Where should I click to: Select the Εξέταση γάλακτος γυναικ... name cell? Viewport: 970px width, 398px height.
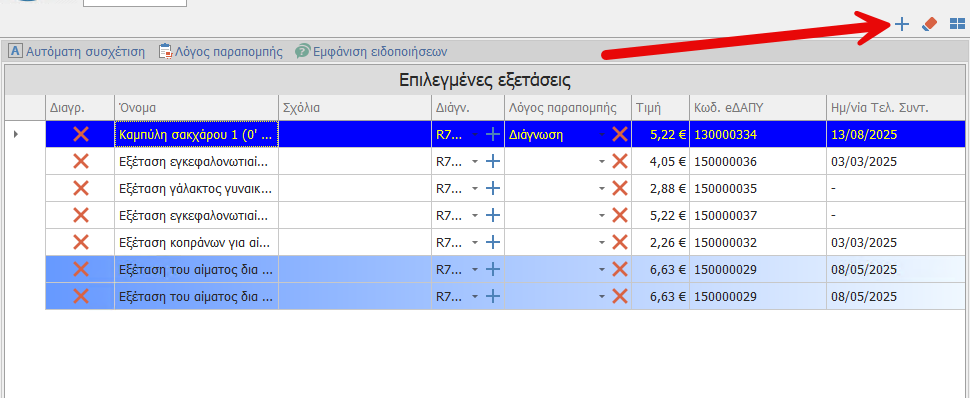click(197, 188)
